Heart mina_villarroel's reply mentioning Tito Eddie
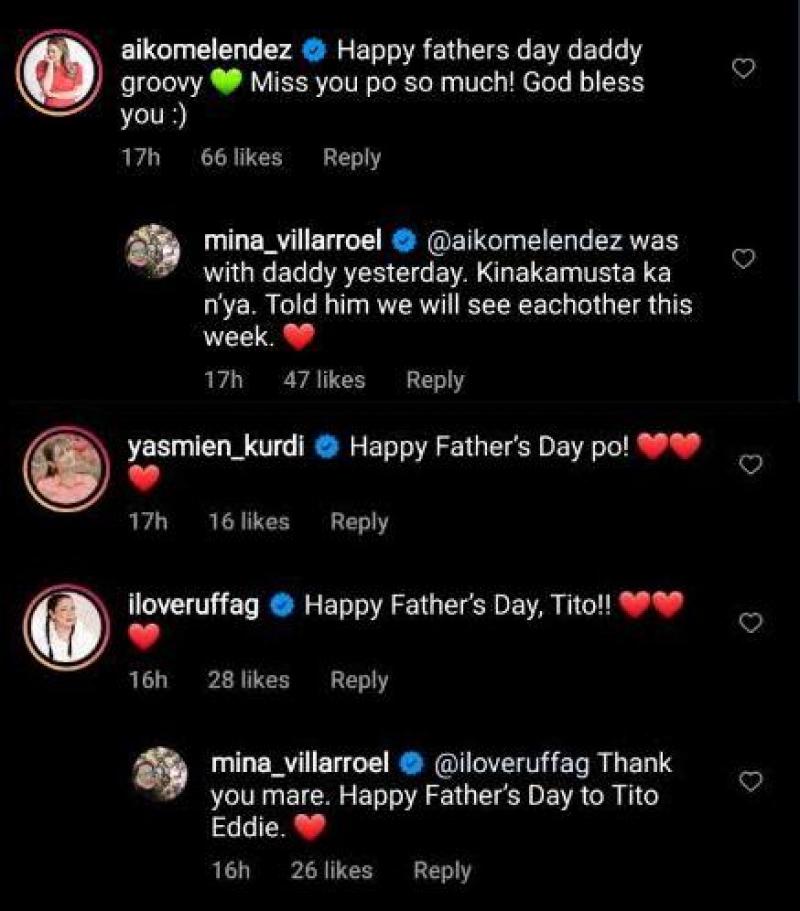The width and height of the screenshot is (800, 911). 750,780
